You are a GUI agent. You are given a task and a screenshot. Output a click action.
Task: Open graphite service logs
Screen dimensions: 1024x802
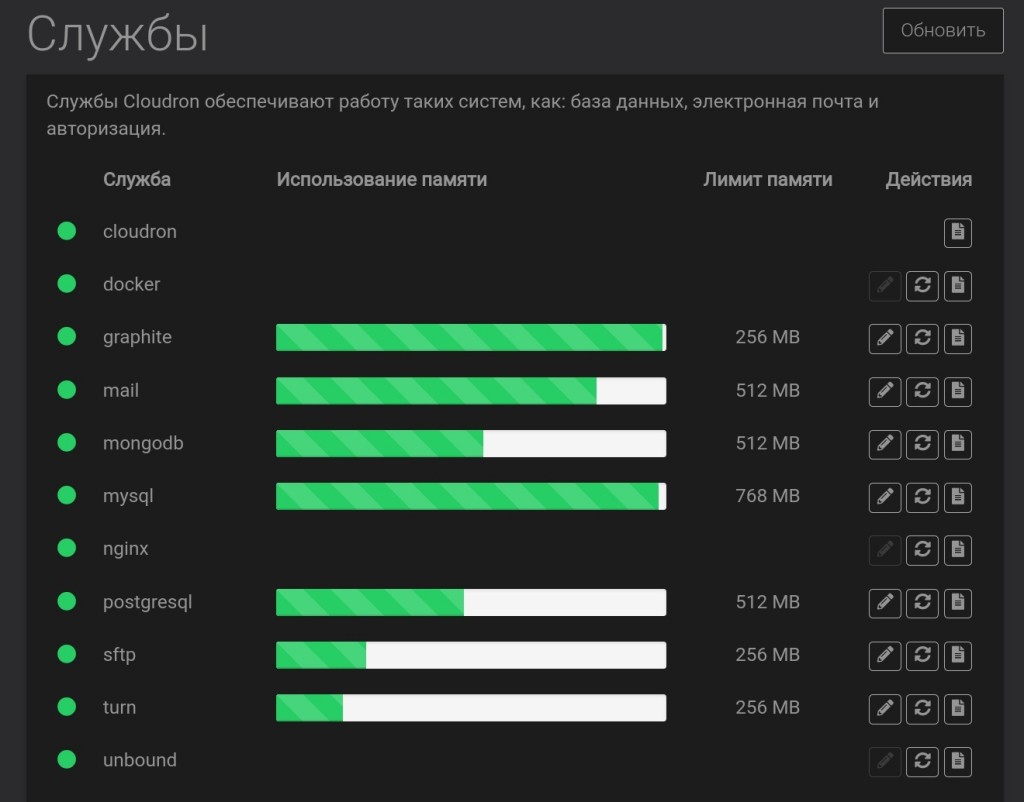(x=957, y=339)
